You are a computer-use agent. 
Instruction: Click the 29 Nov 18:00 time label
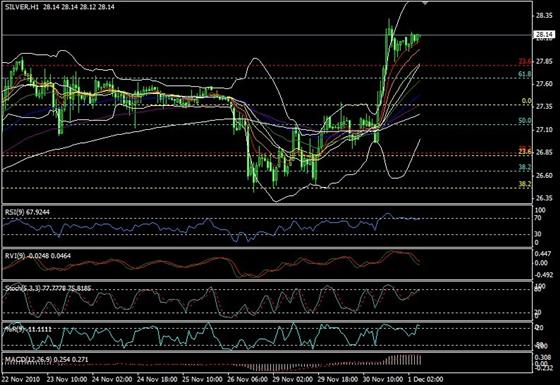click(337, 379)
